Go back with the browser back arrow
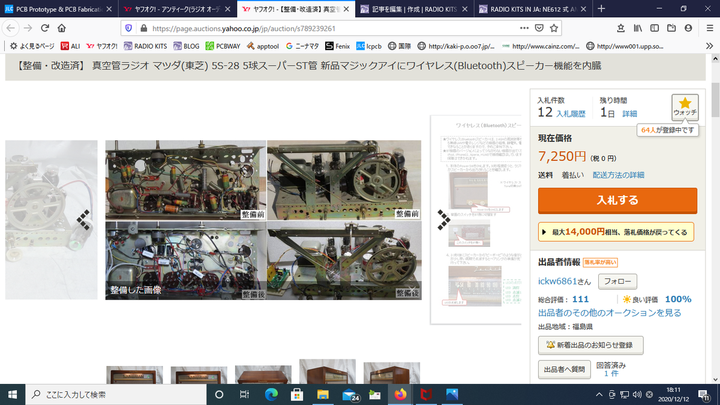This screenshot has width=720, height=405. click(x=11, y=28)
